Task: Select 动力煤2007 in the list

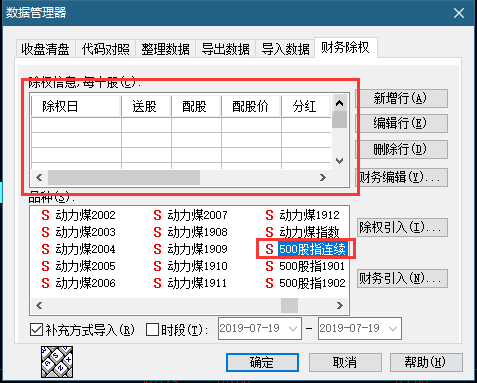Action: click(x=191, y=215)
